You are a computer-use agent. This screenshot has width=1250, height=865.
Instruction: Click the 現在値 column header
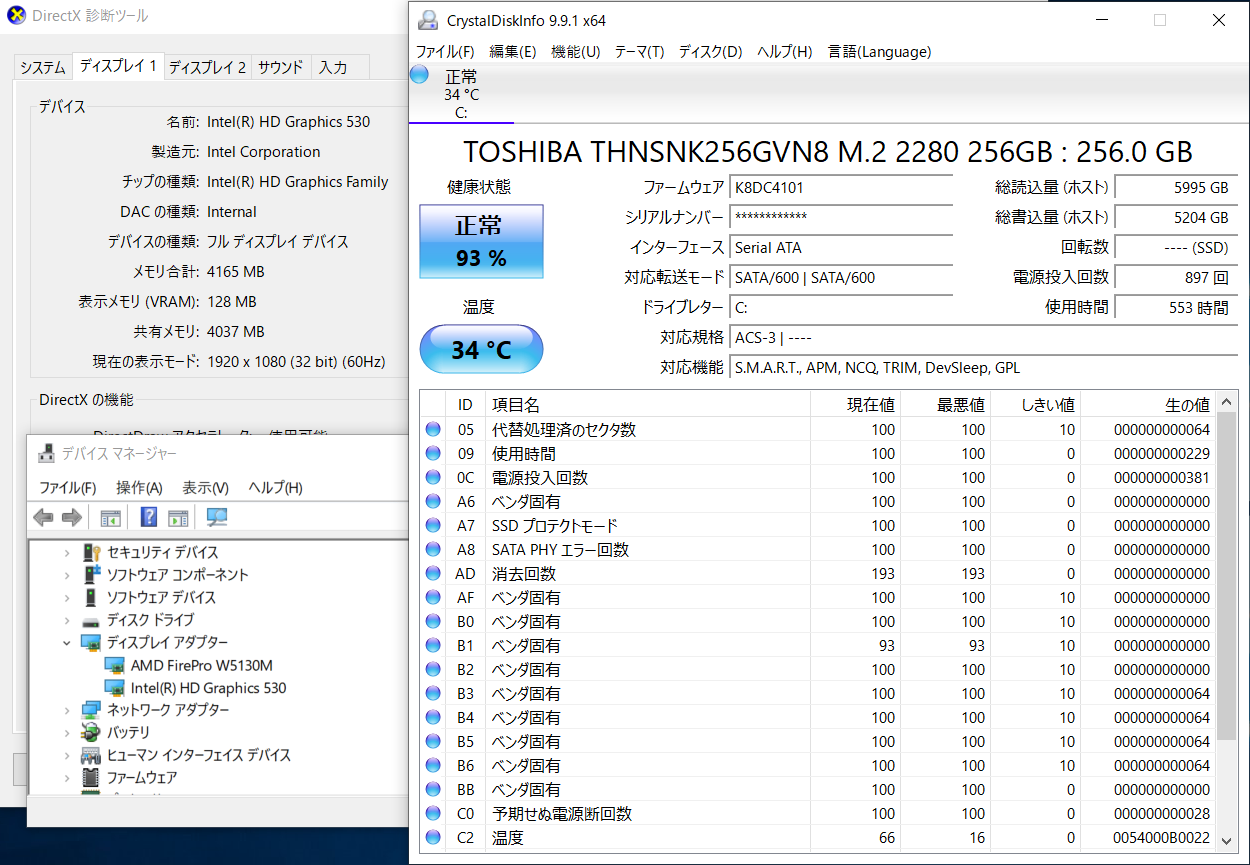(858, 405)
